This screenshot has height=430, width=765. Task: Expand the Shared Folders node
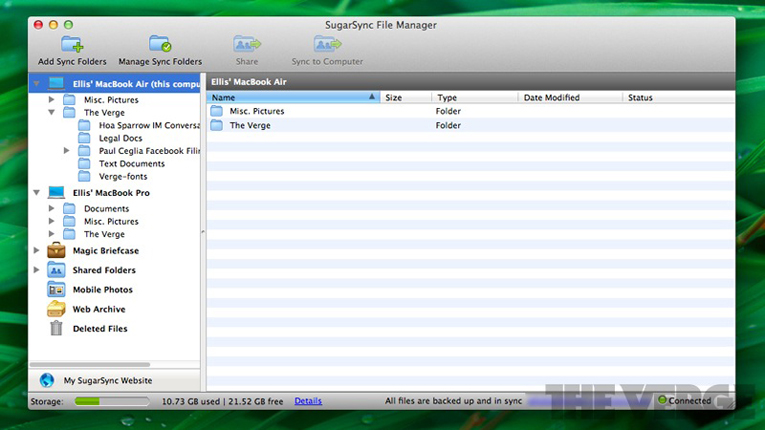pos(36,270)
